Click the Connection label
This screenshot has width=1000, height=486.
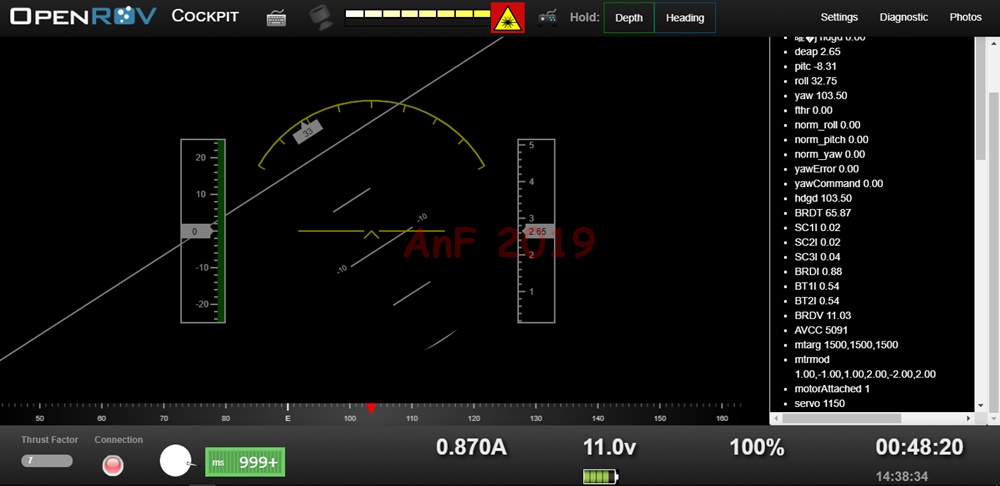(x=119, y=440)
